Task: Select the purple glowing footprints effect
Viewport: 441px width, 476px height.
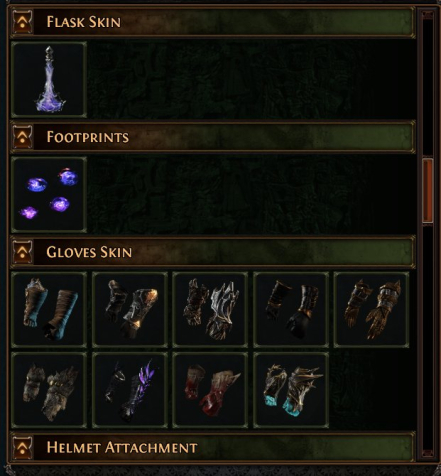Action: pyautogui.click(x=49, y=195)
